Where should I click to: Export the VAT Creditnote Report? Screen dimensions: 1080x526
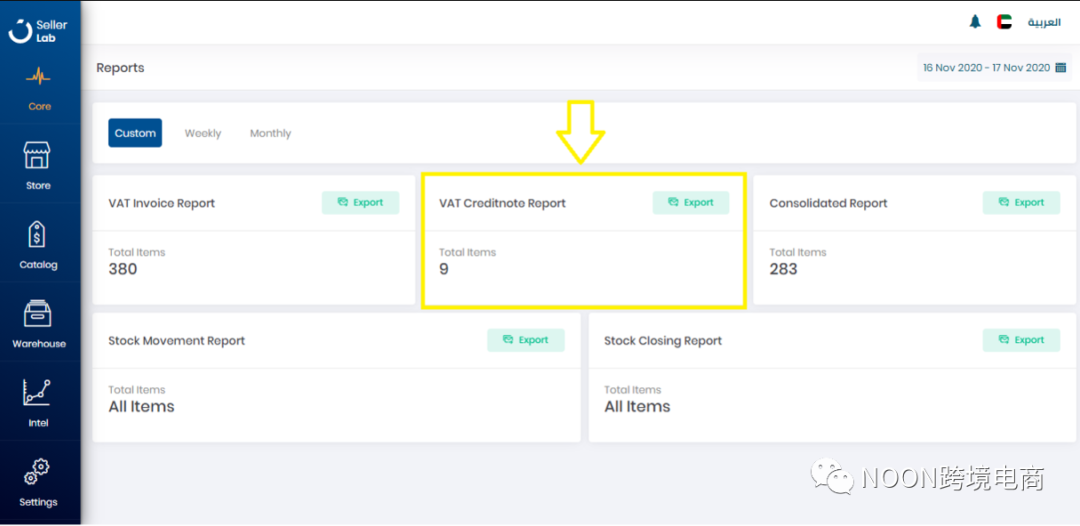pos(691,203)
